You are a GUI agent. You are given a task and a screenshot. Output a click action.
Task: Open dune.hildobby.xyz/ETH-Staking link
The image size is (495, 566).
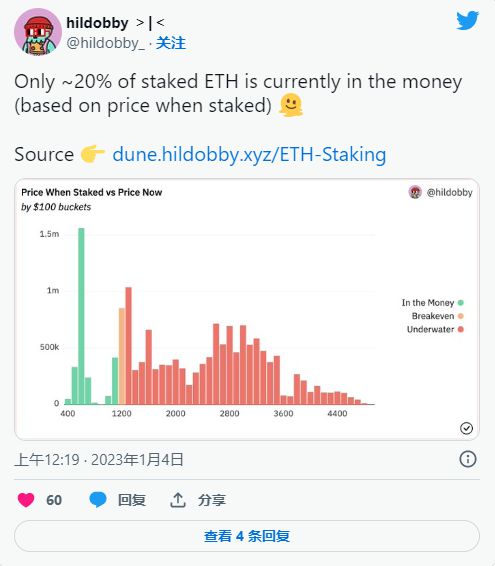(x=249, y=154)
